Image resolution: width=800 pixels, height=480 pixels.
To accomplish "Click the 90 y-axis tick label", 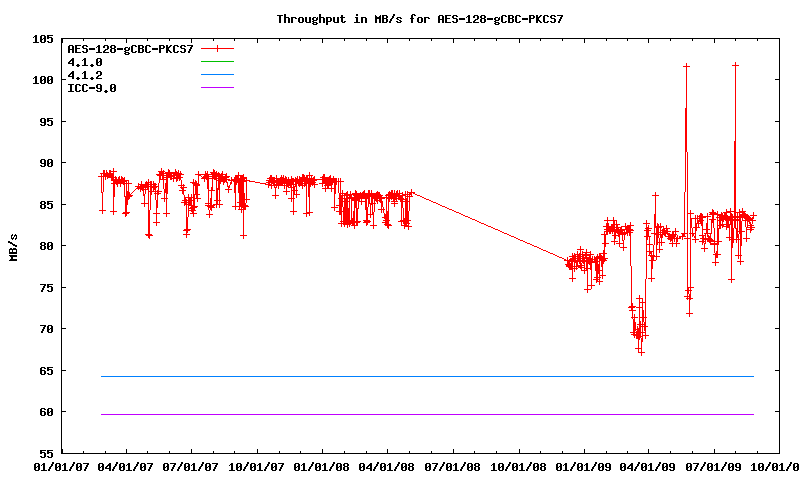I will (46, 163).
